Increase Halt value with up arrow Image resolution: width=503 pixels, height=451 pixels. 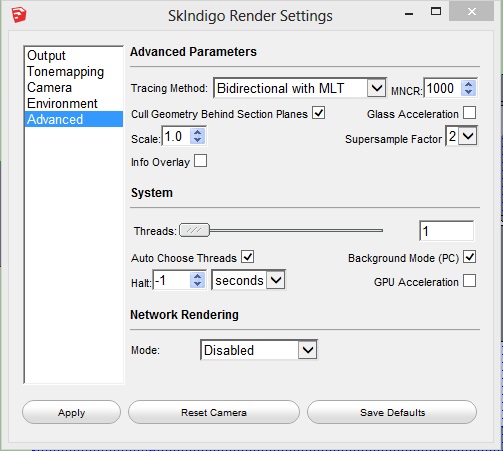(198, 276)
